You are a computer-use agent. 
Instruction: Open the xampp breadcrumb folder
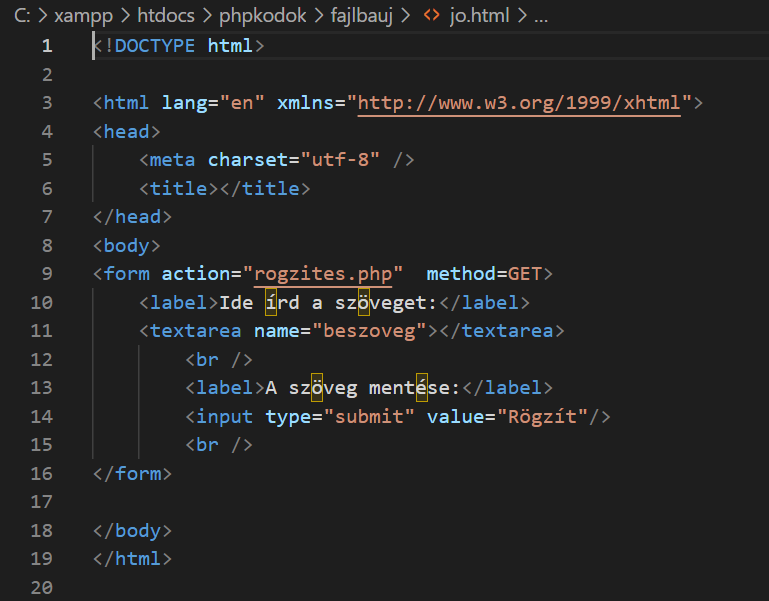(78, 17)
